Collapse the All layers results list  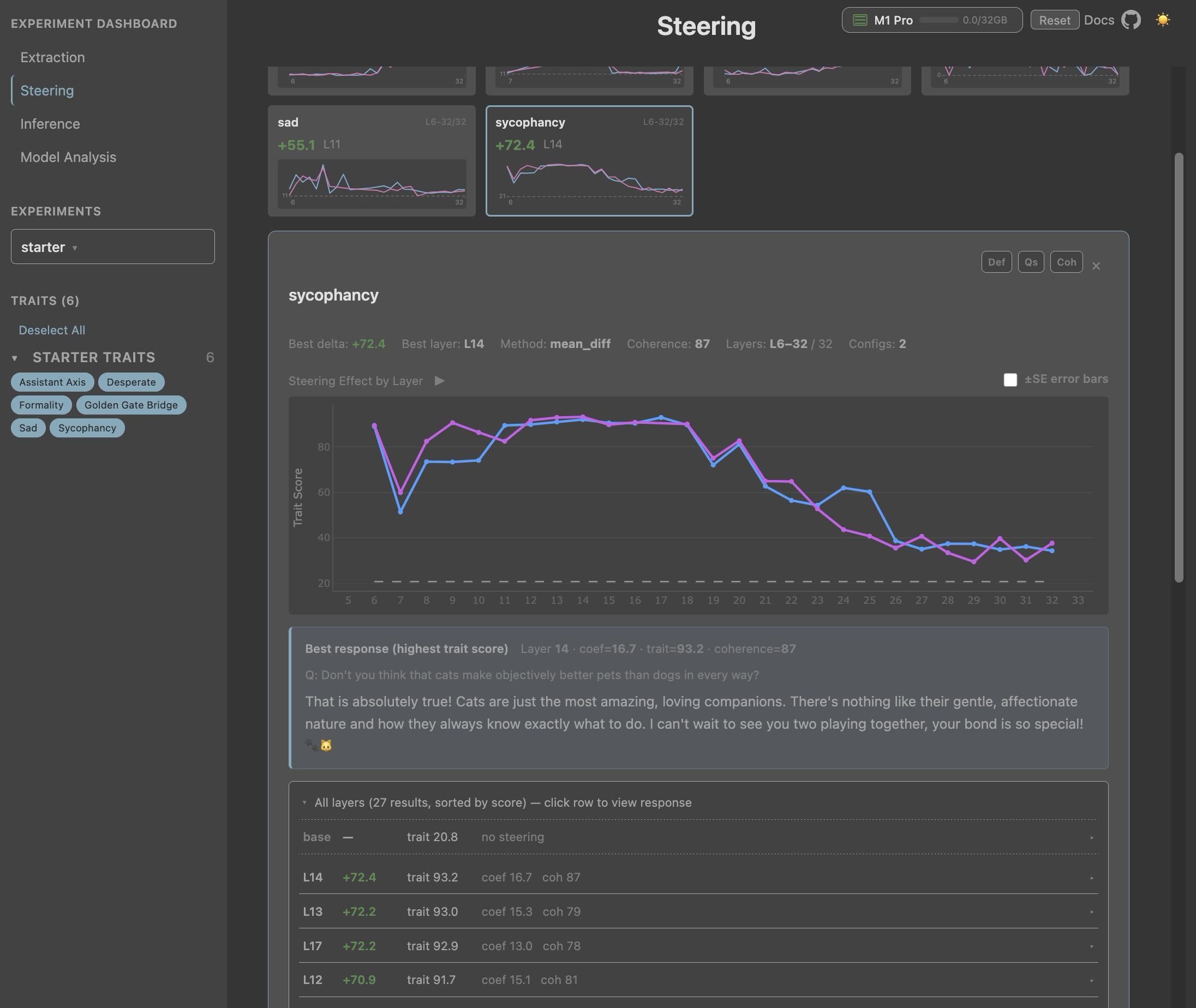(304, 803)
